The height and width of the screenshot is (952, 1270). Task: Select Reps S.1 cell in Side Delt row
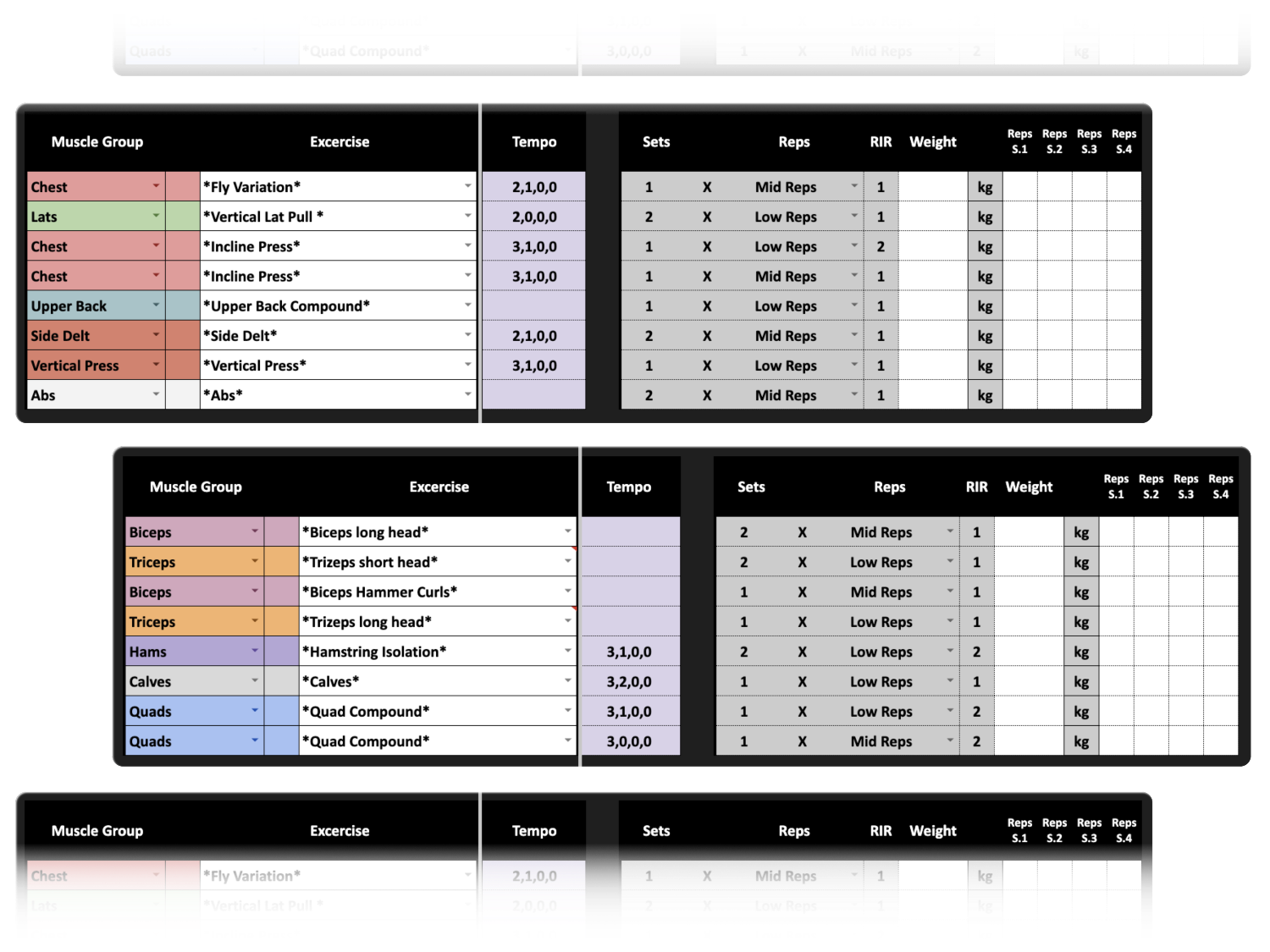(1019, 336)
